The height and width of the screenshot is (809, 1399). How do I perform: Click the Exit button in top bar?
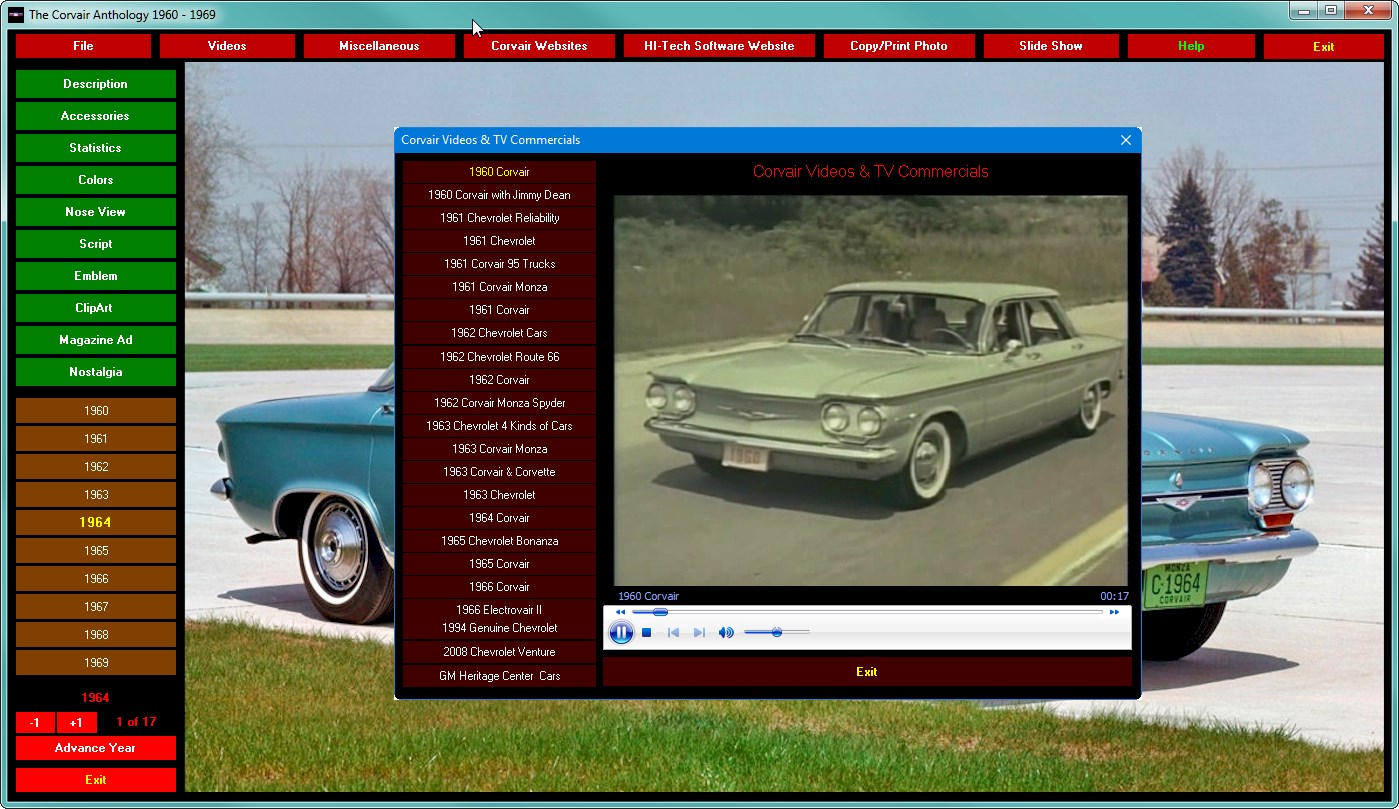(1323, 46)
